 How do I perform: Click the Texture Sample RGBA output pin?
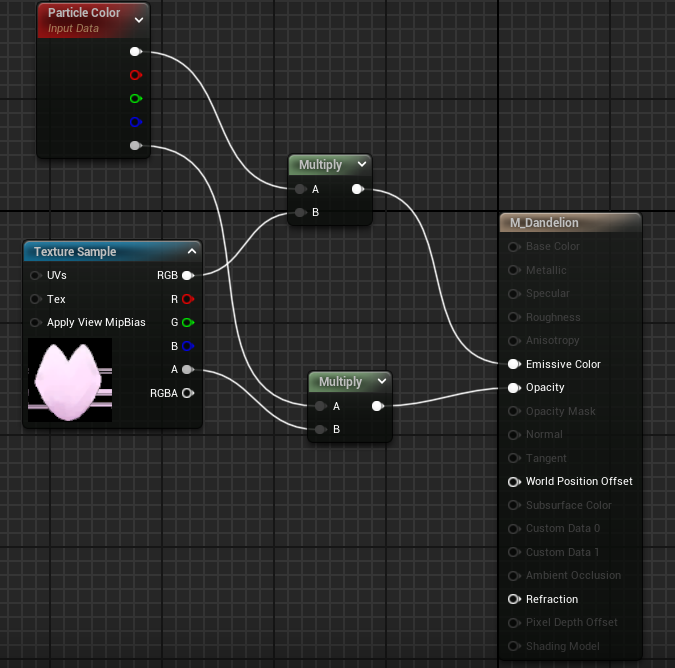187,393
